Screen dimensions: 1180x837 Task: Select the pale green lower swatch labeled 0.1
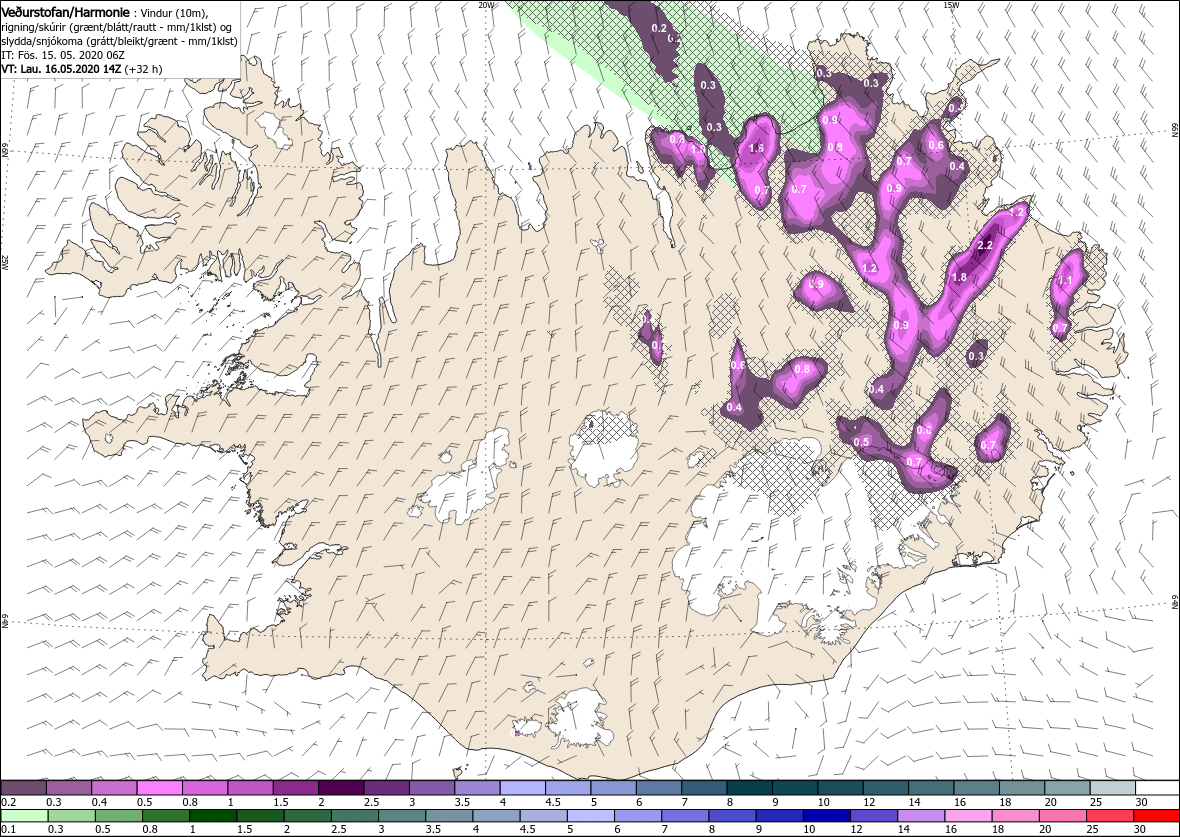click(x=23, y=816)
